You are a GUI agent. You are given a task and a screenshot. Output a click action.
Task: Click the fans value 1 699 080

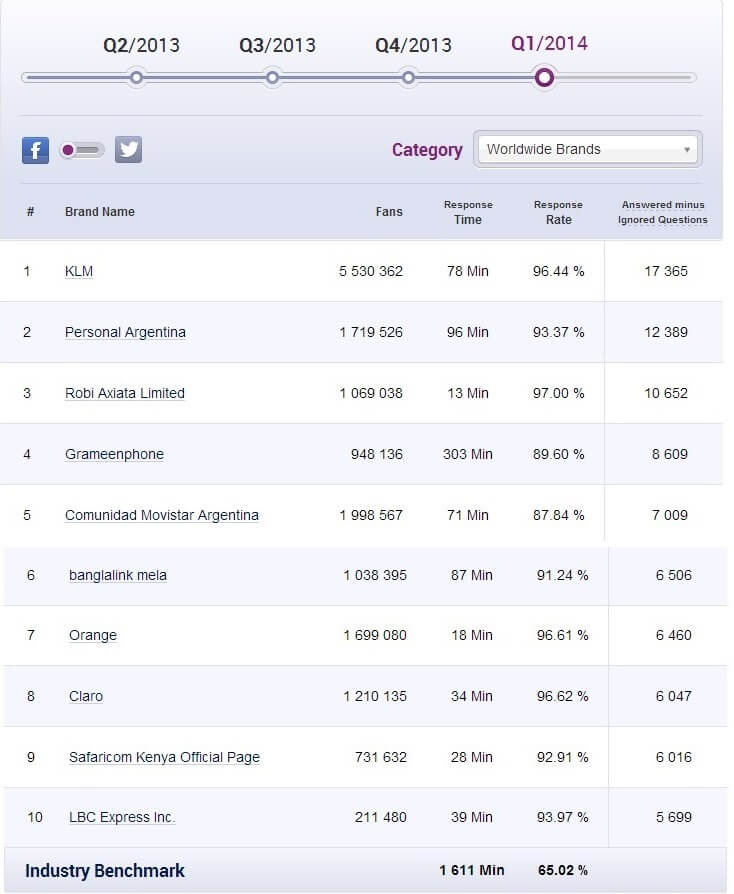click(375, 635)
